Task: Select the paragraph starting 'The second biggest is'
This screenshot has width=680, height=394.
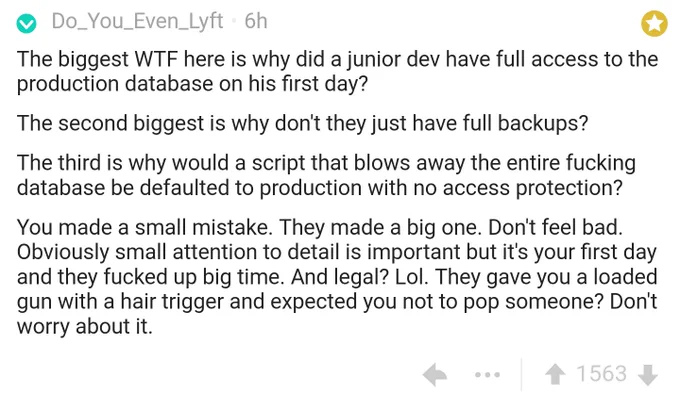Action: pos(302,123)
